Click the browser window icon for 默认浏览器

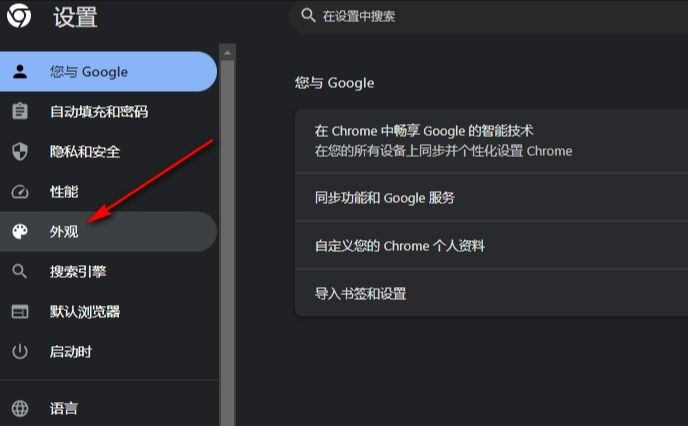click(x=20, y=311)
